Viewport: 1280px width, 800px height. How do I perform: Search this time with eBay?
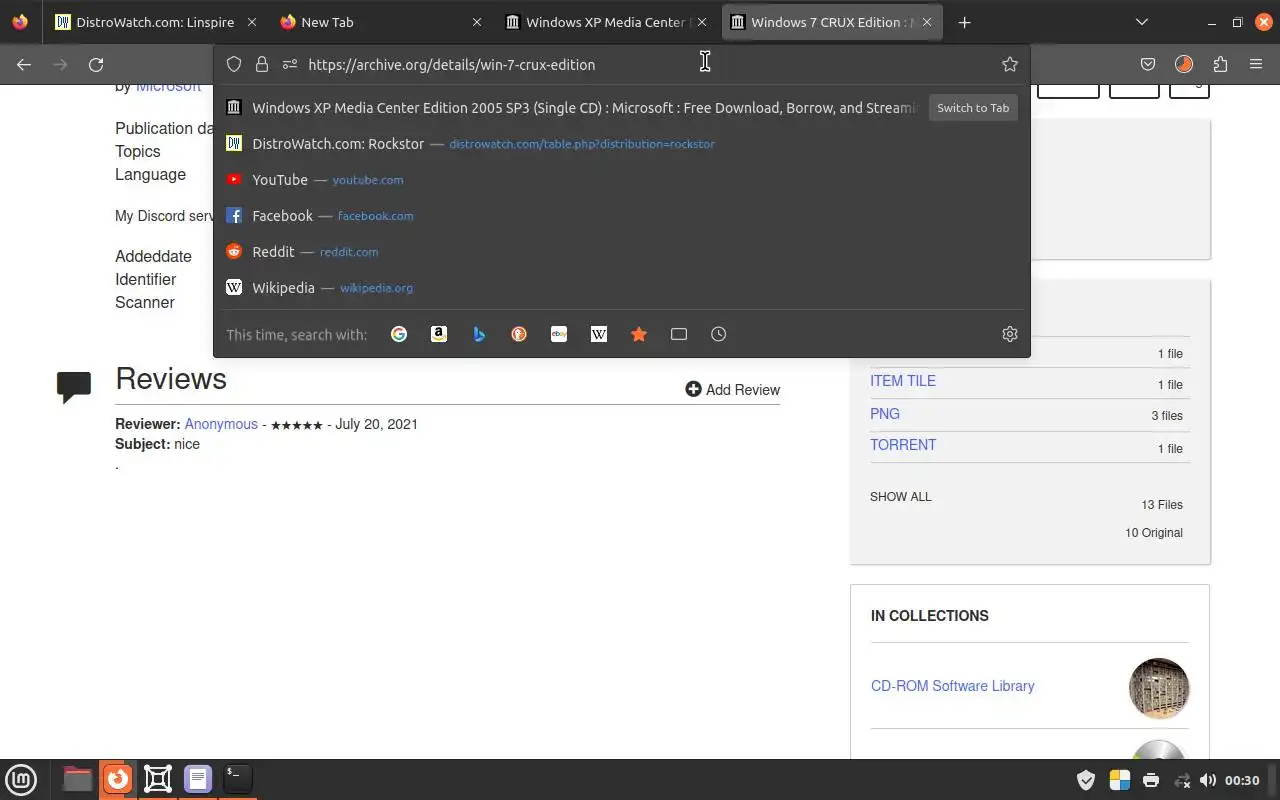pyautogui.click(x=559, y=334)
